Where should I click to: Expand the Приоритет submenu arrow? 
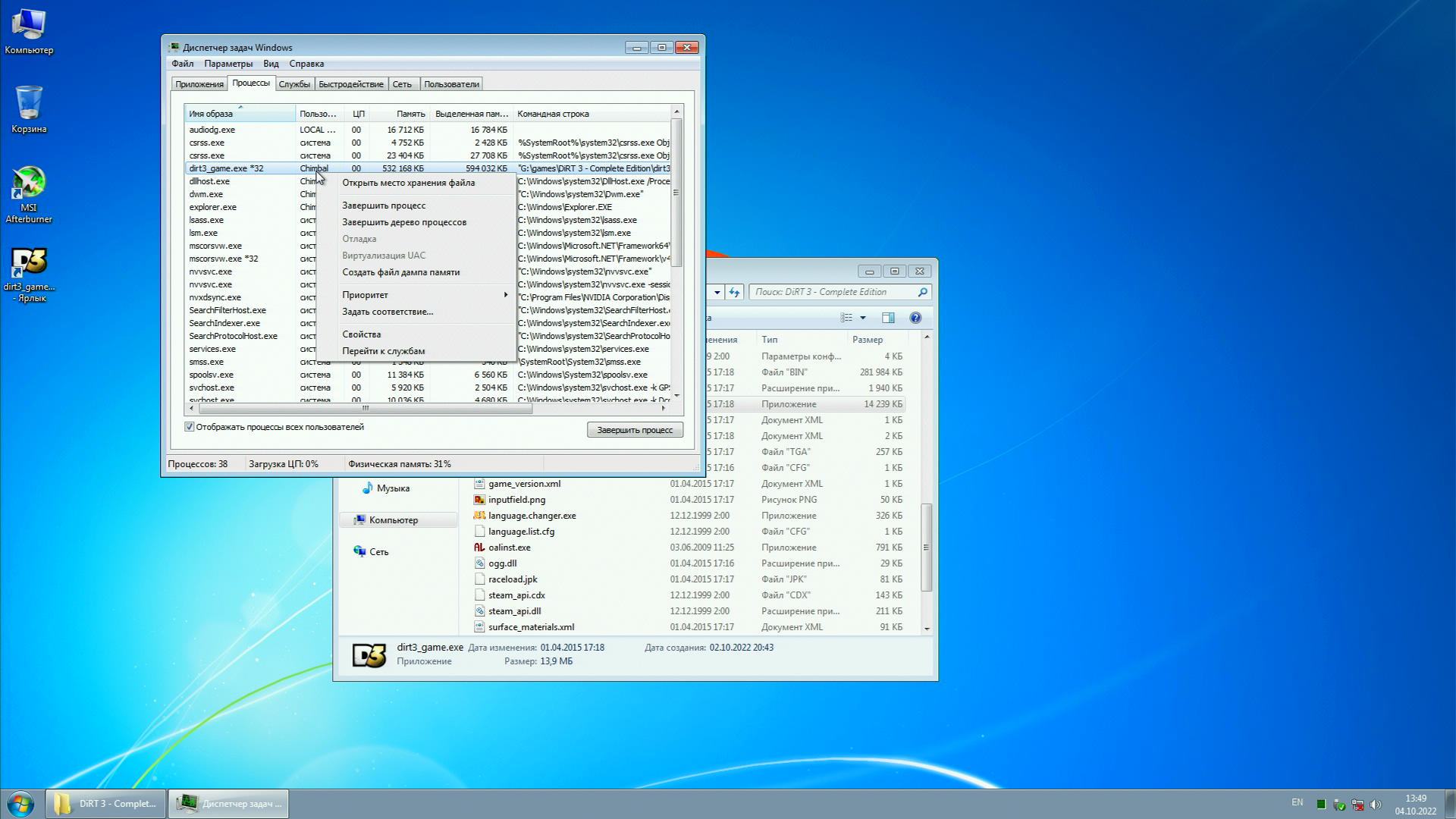point(505,295)
